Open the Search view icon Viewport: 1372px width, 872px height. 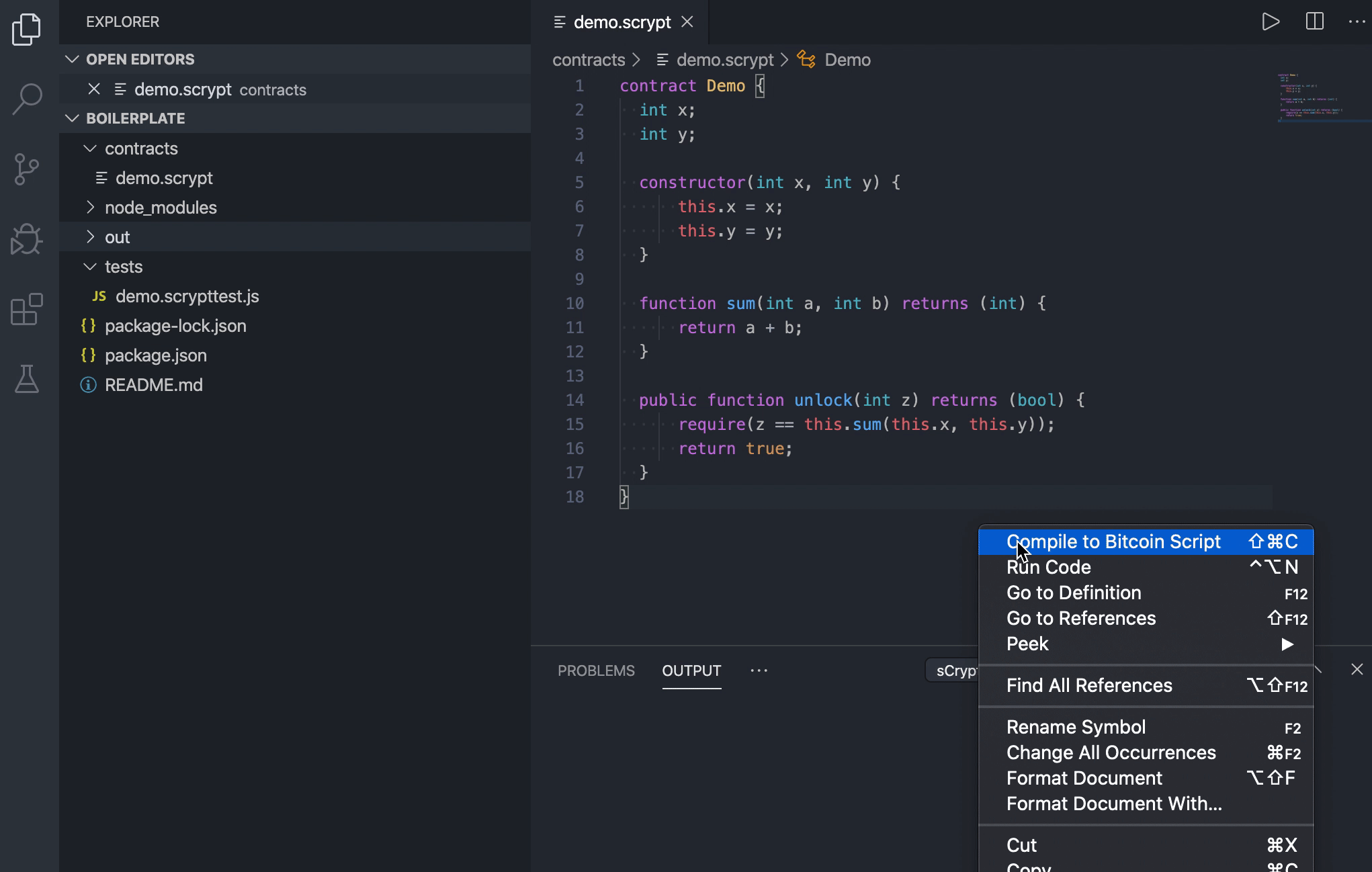point(27,99)
